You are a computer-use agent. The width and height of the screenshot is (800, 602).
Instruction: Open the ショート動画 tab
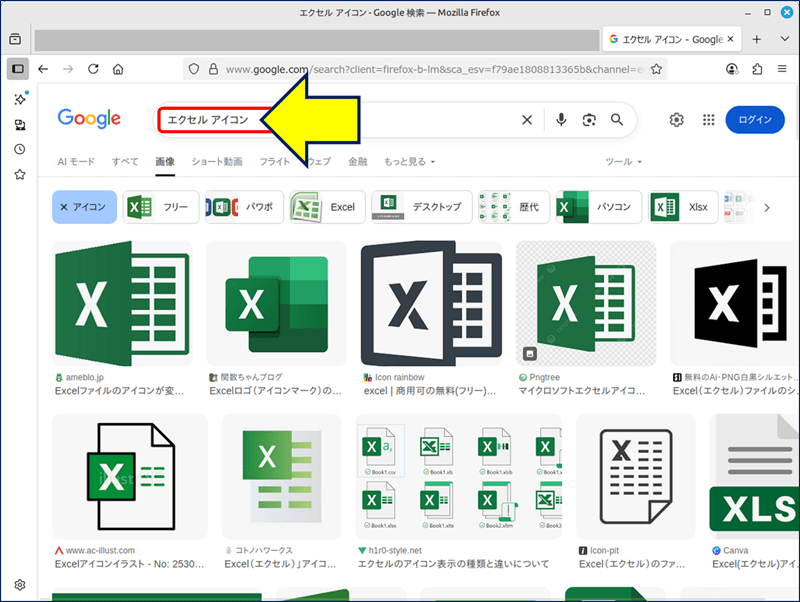click(217, 162)
